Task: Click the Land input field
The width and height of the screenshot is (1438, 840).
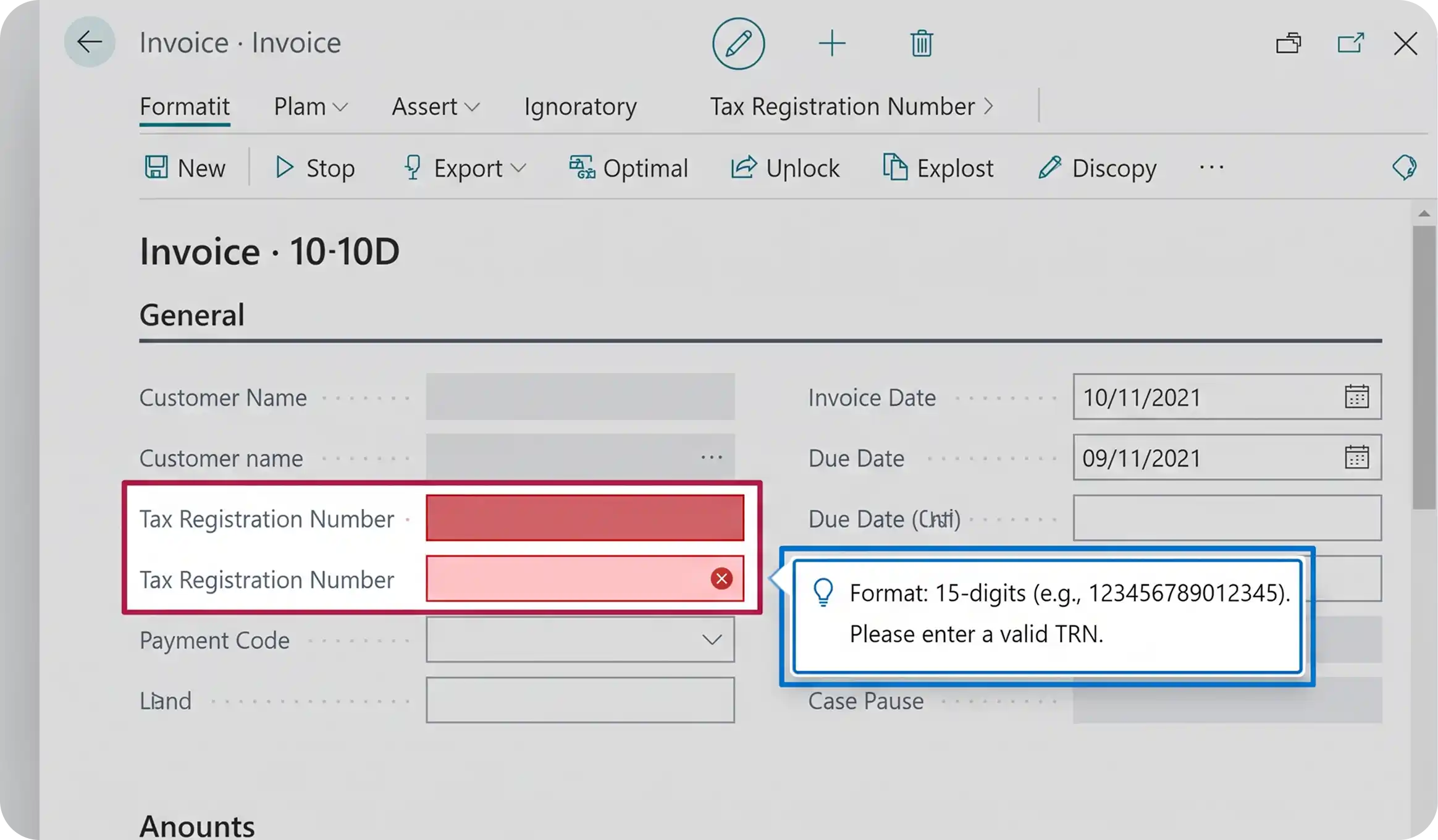Action: [580, 700]
